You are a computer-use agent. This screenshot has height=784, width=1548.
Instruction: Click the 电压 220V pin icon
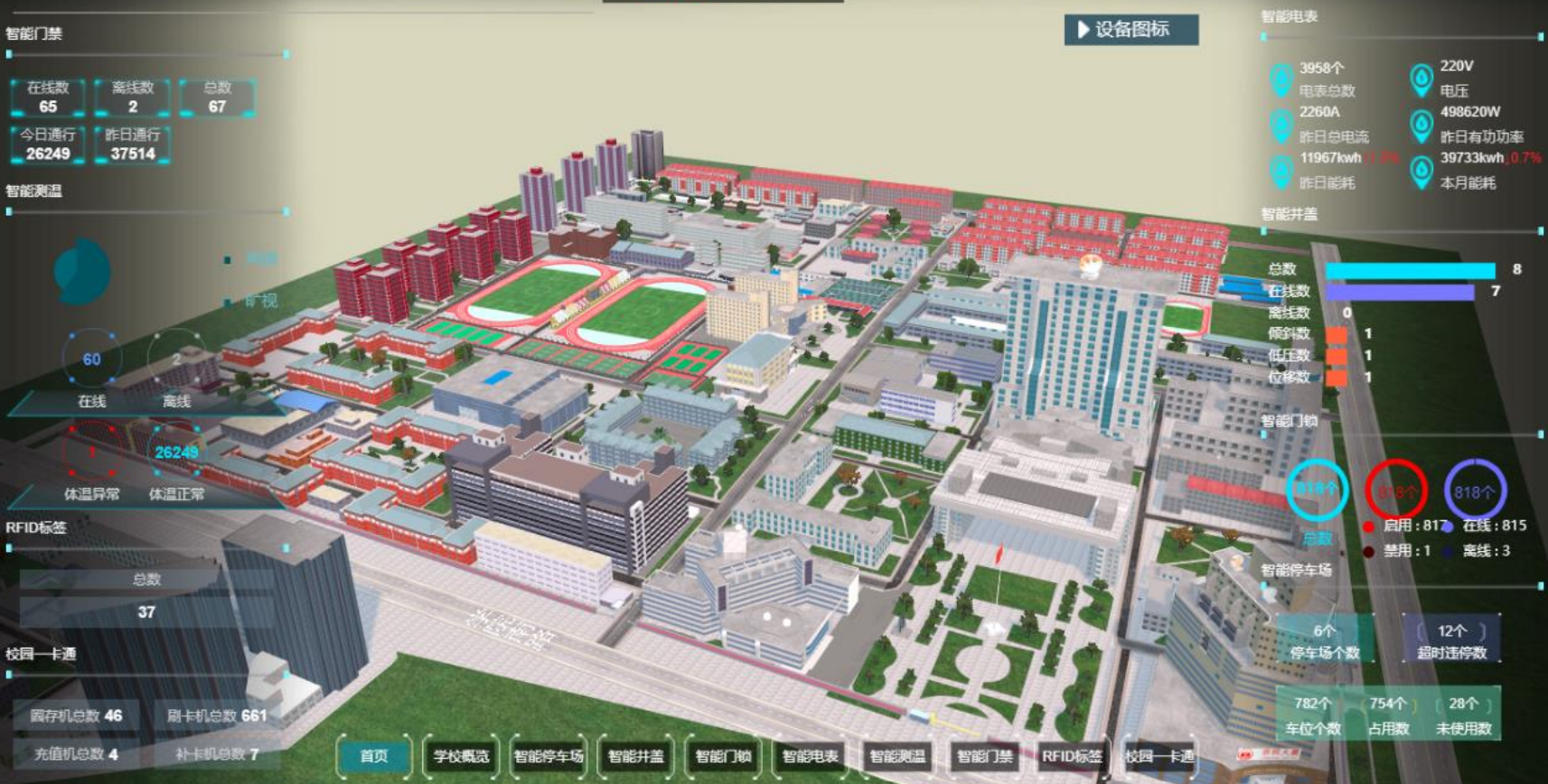point(1421,79)
